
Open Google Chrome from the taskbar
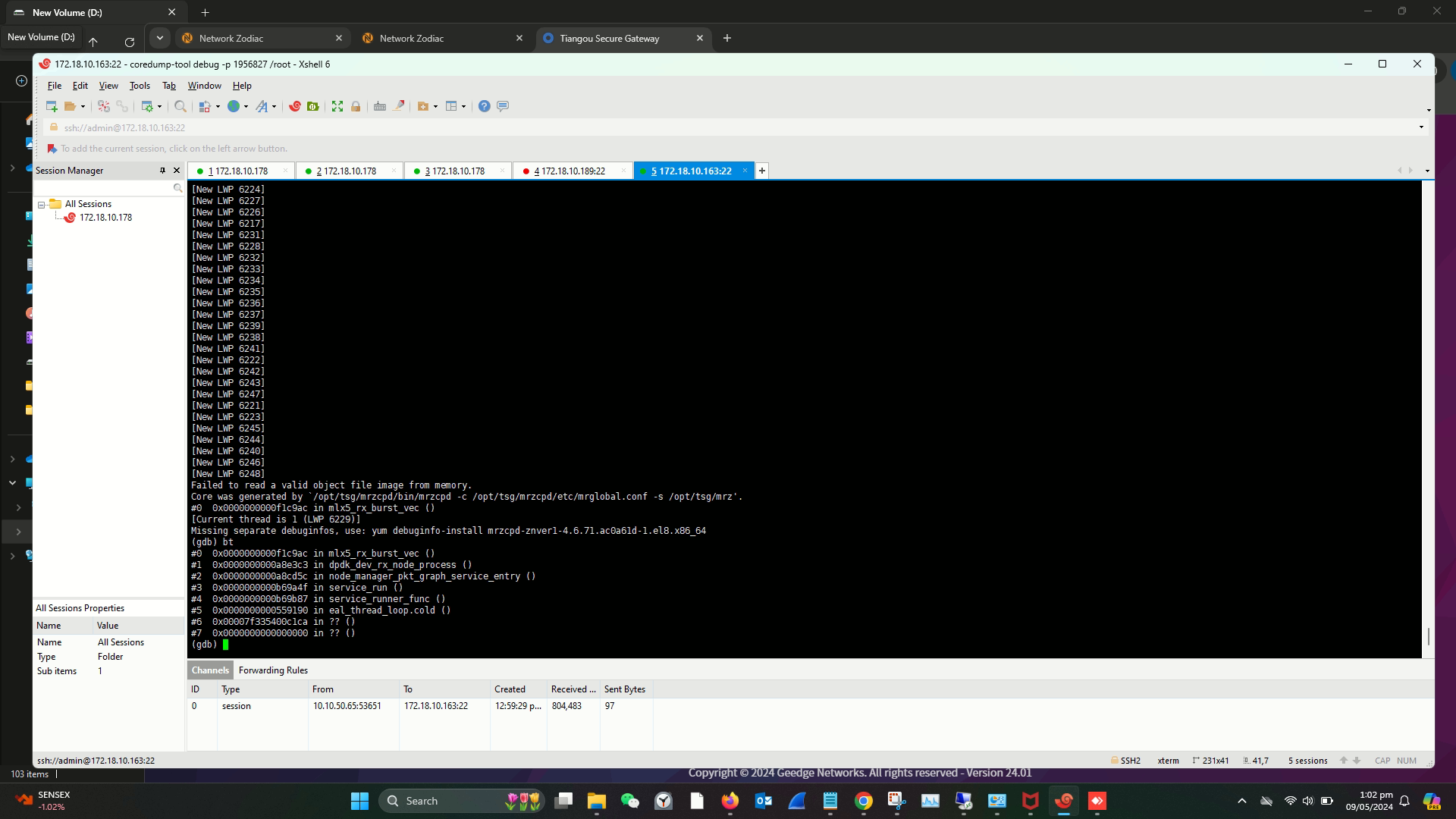pos(863,801)
